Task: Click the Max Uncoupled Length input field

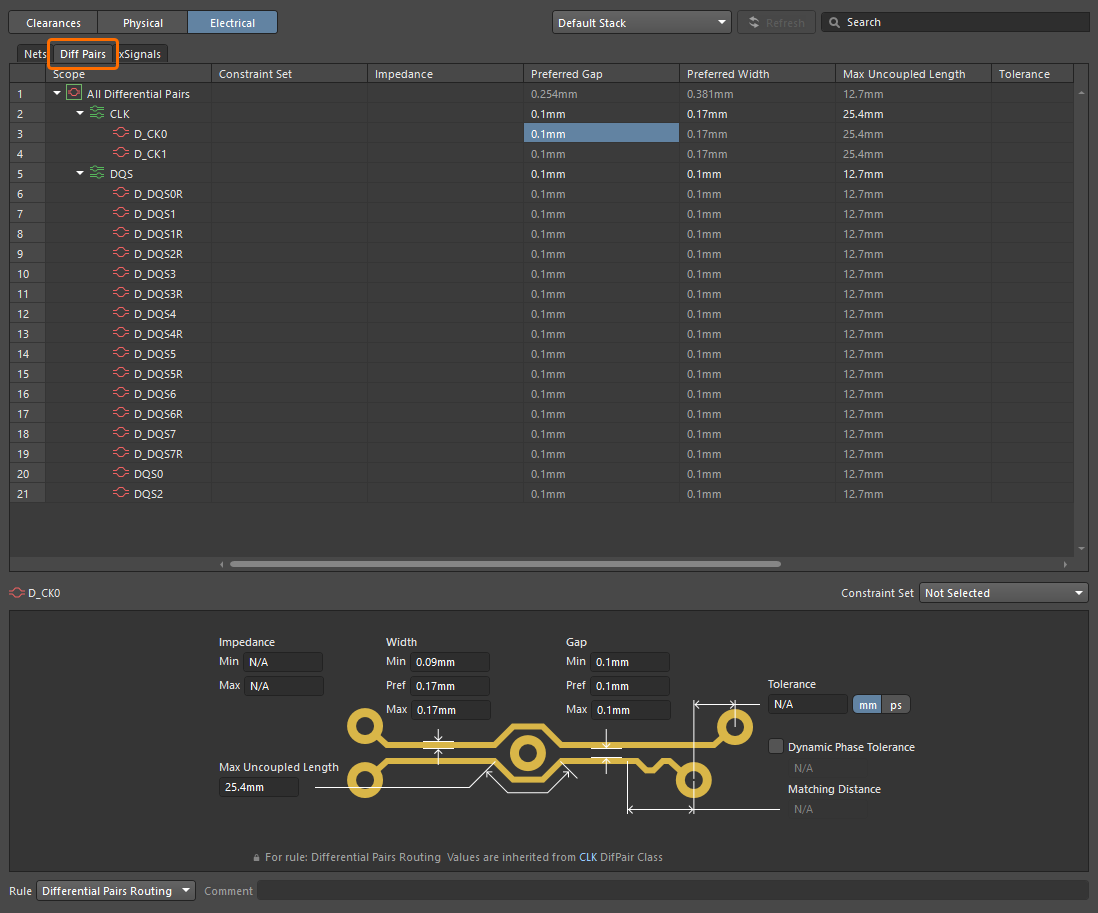Action: point(258,787)
